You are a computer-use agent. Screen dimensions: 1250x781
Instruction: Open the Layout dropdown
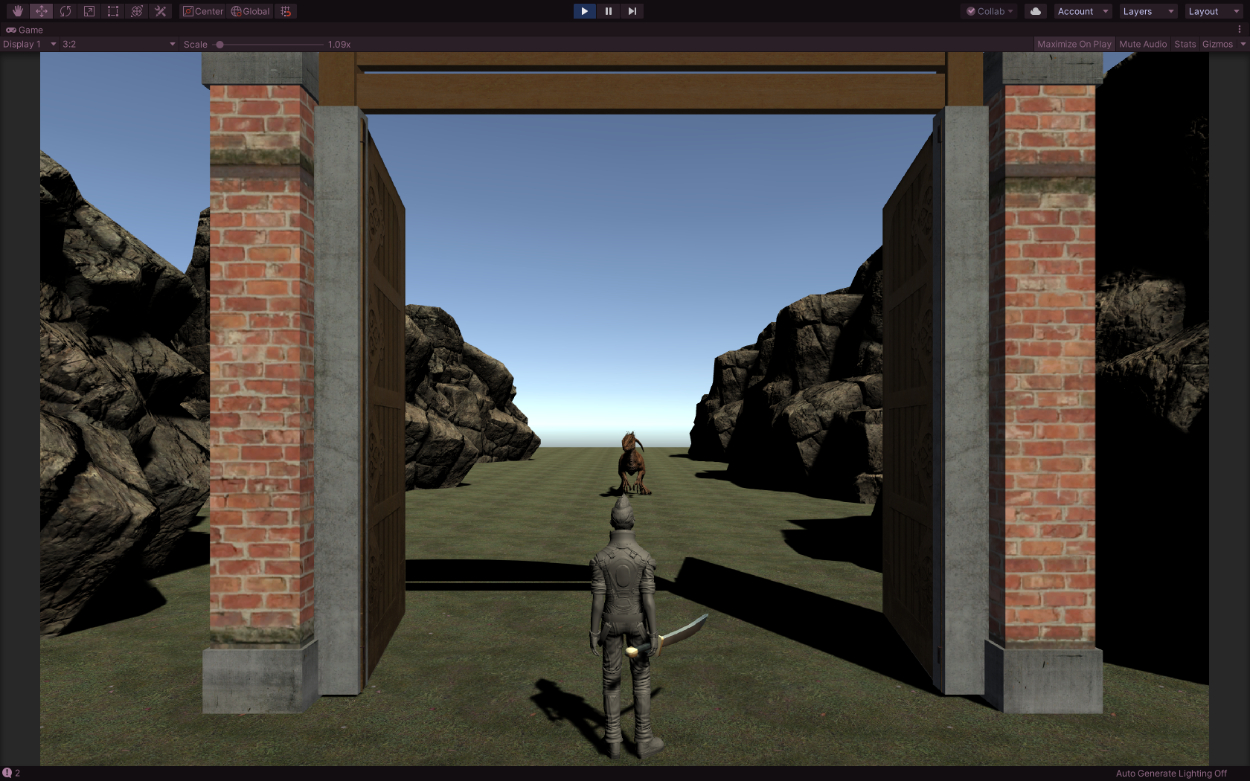point(1213,11)
